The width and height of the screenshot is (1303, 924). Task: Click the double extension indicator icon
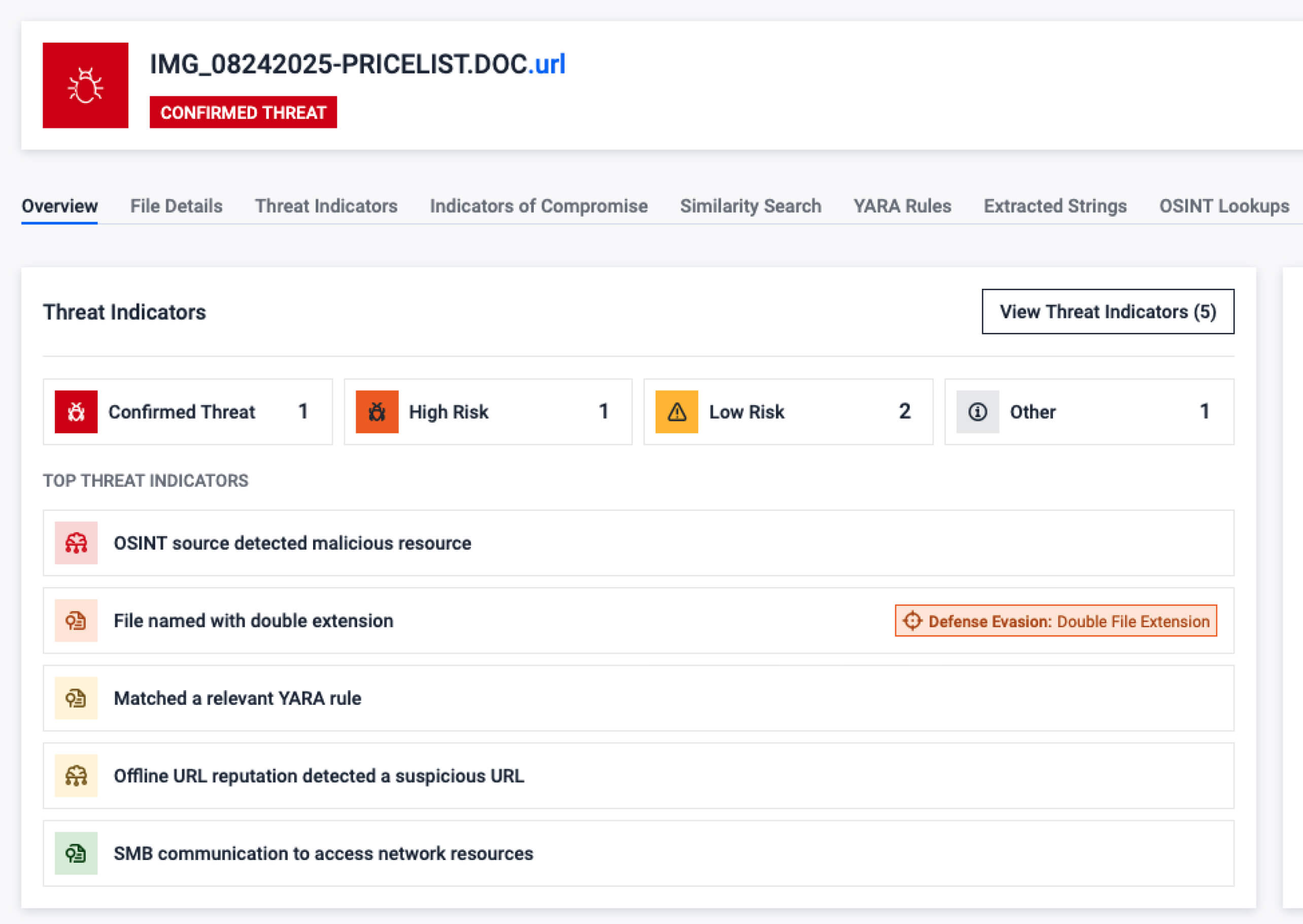coord(76,620)
